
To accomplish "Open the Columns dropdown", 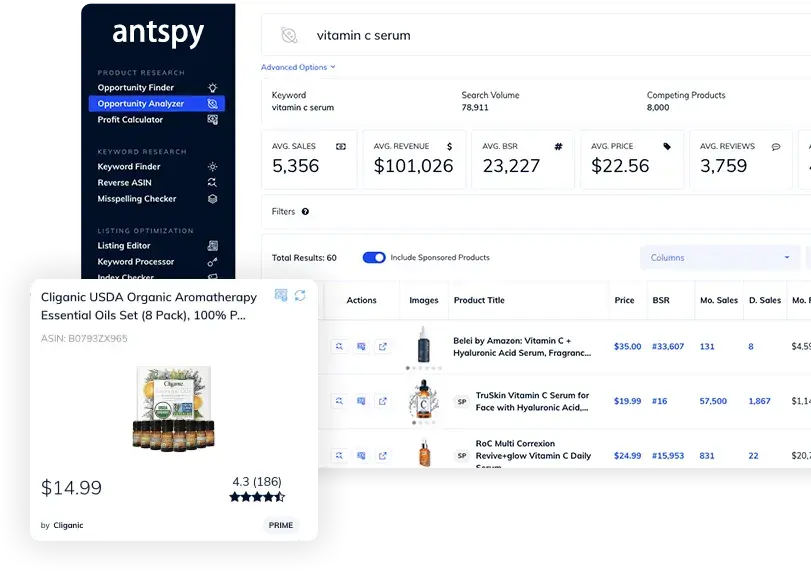I will point(720,258).
